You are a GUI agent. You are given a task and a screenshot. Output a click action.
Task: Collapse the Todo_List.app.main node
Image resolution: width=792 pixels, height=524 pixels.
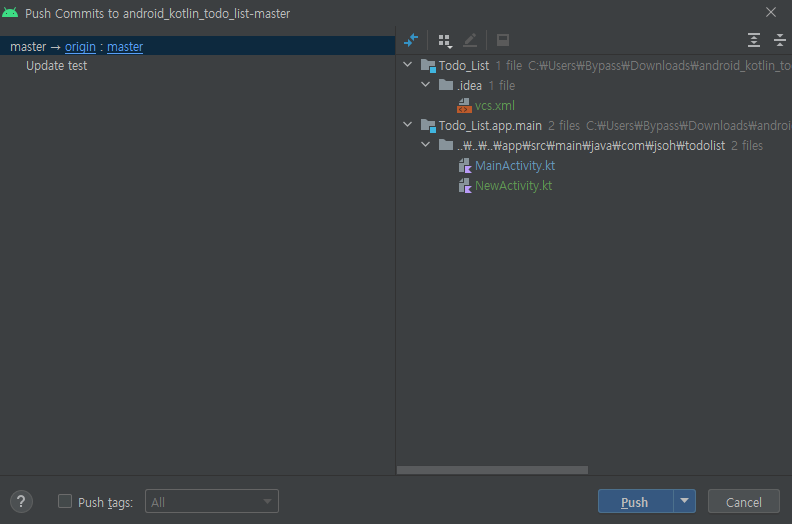(408, 124)
